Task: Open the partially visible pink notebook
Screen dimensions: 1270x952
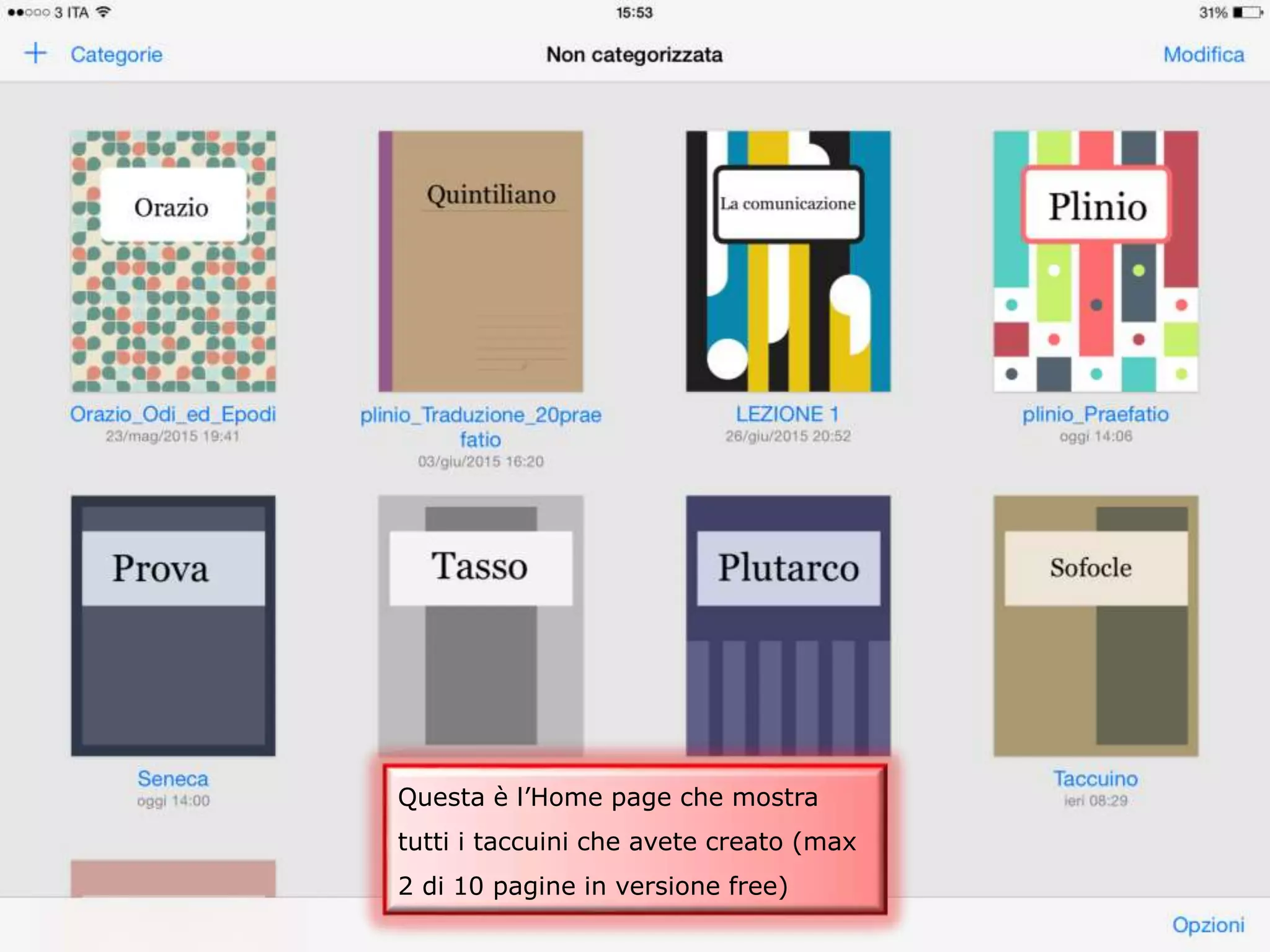Action: pyautogui.click(x=173, y=878)
